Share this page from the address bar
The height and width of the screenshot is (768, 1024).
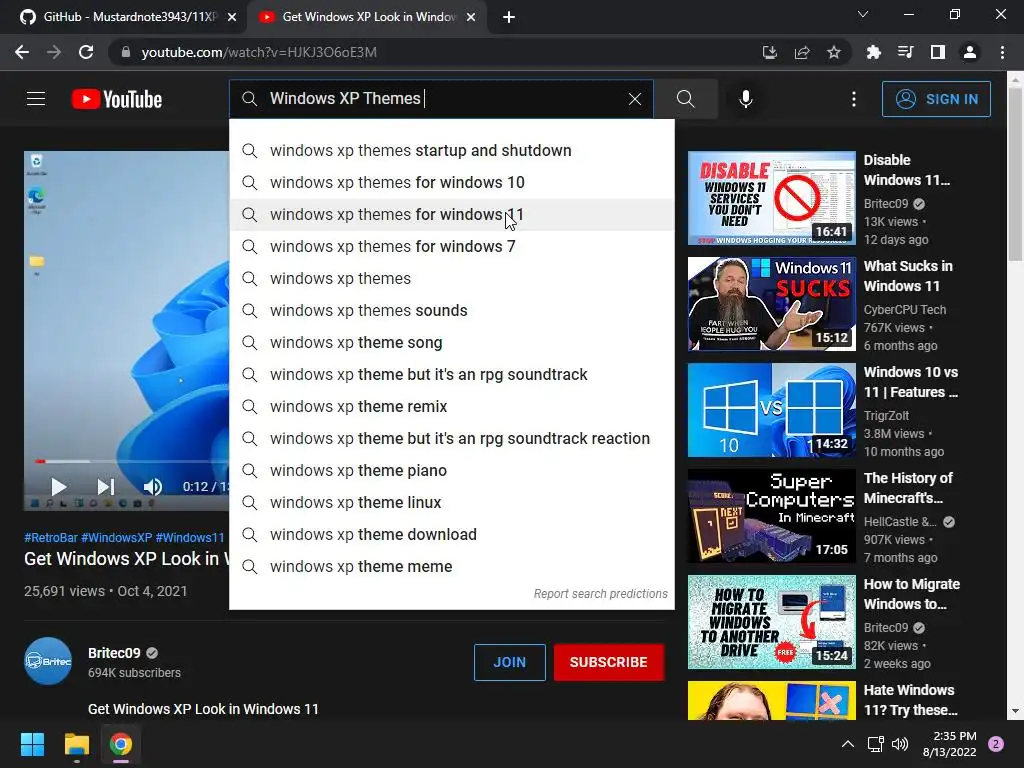coord(801,52)
